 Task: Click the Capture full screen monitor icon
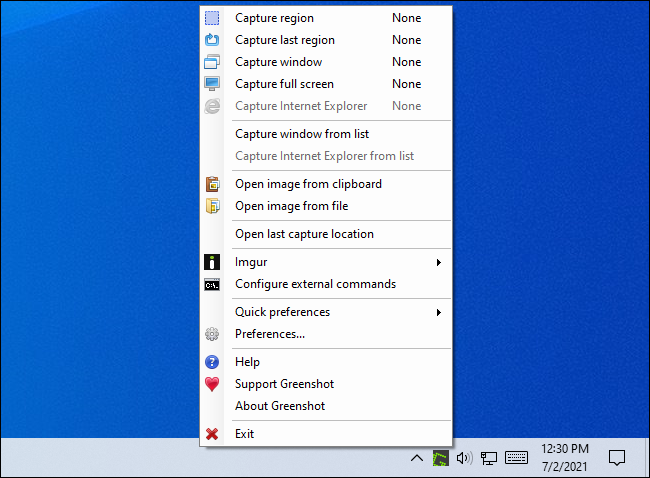(212, 84)
